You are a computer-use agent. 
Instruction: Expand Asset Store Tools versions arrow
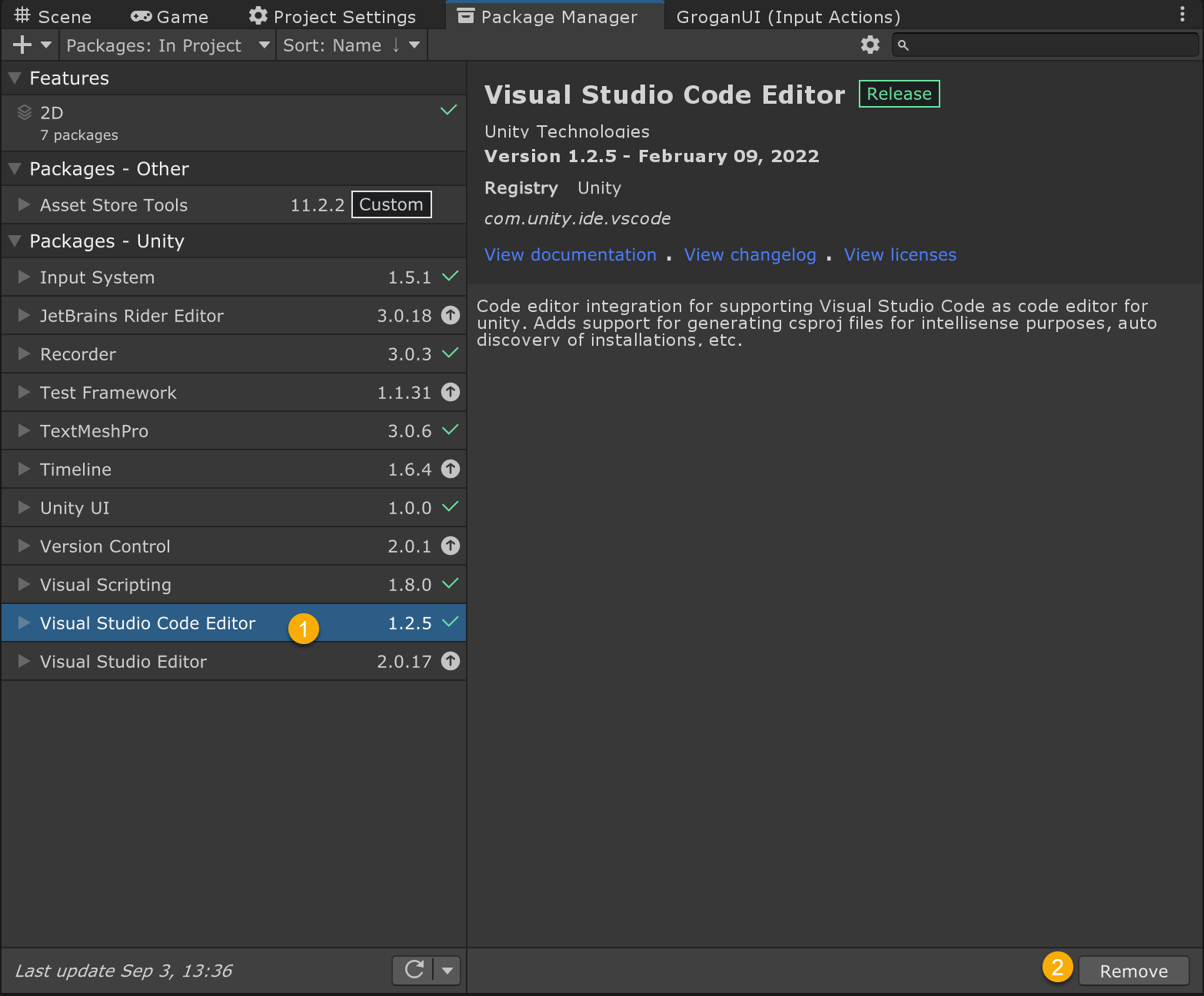[x=24, y=204]
